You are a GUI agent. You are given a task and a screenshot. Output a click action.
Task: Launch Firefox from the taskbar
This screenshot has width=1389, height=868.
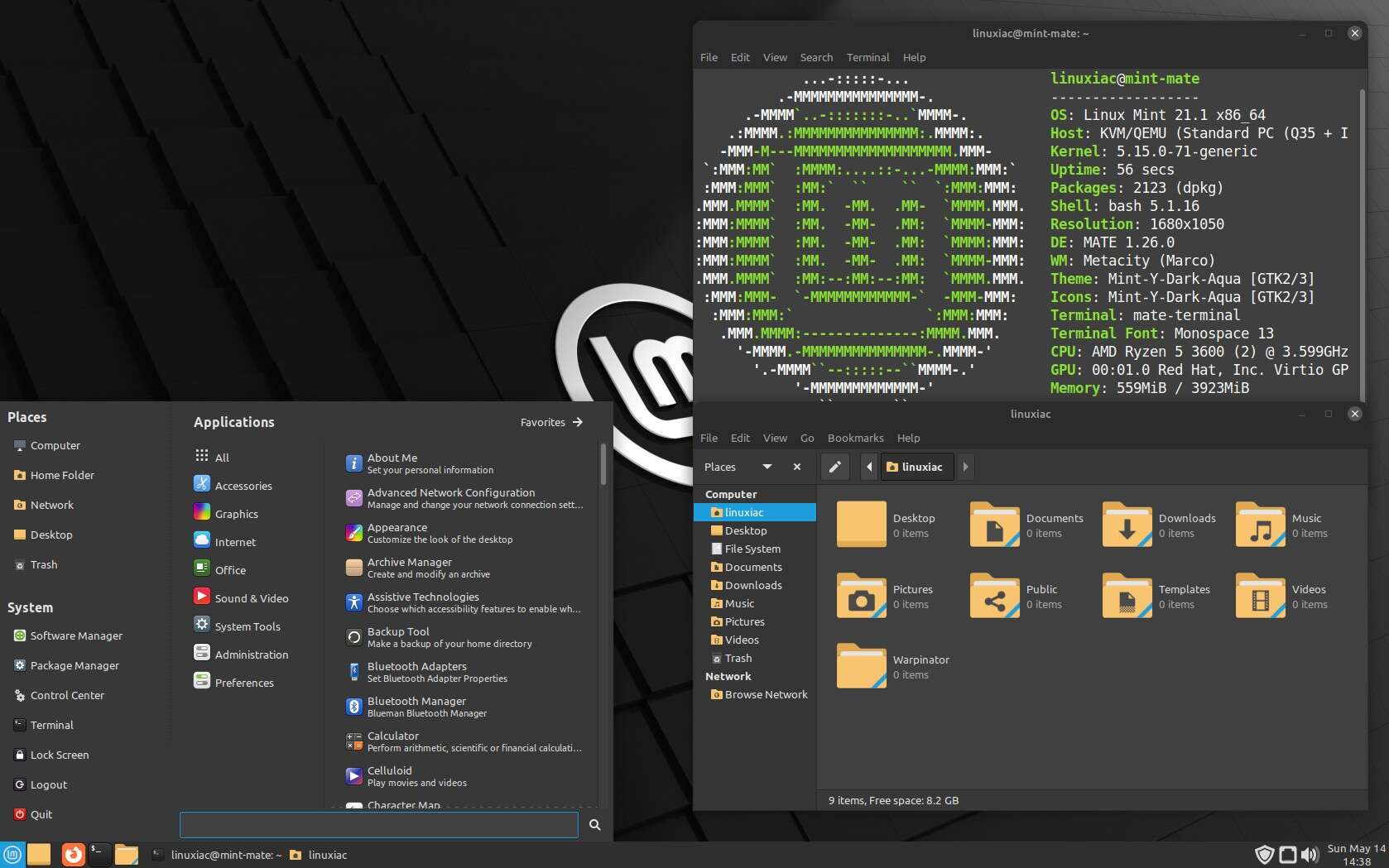point(74,855)
